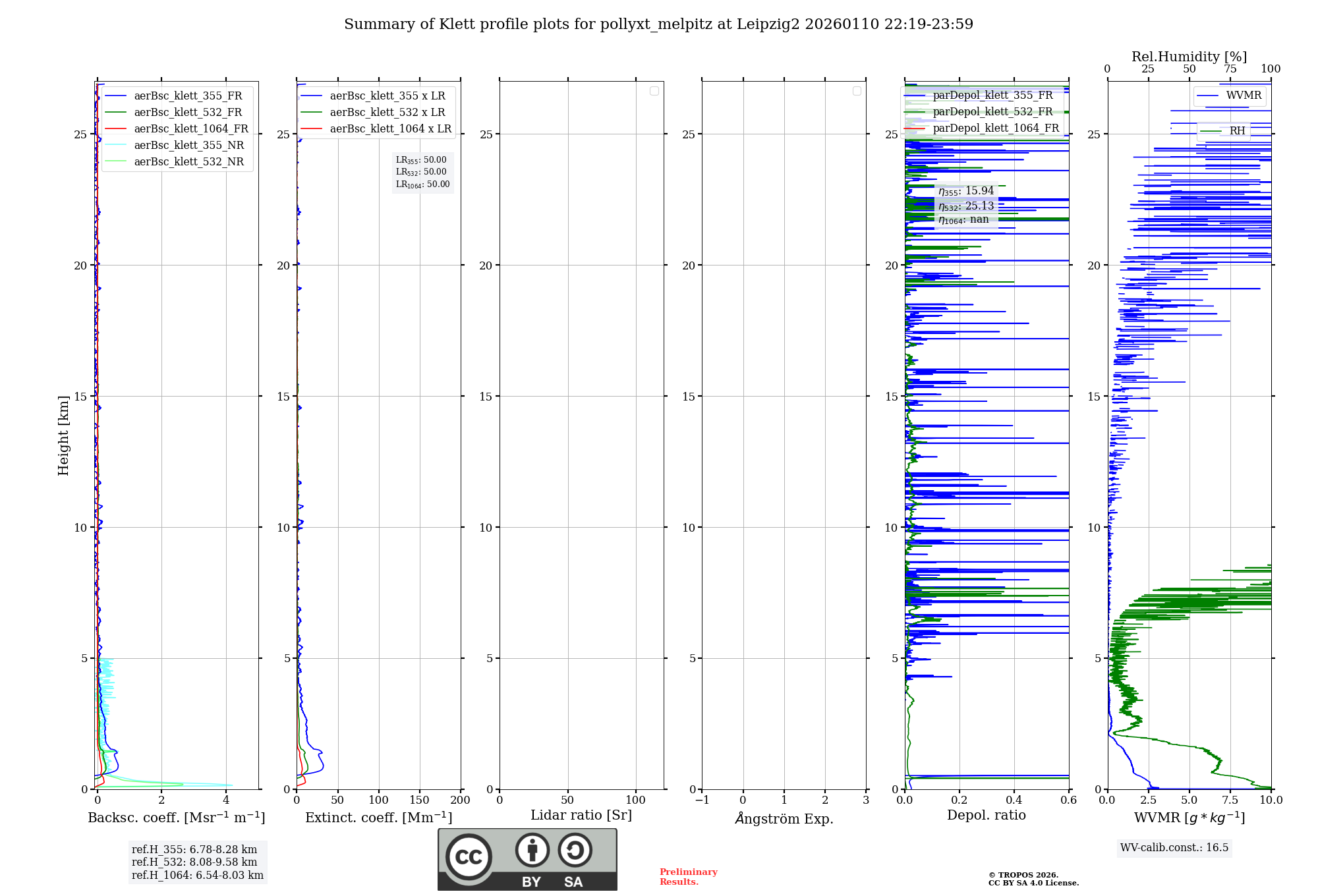
Task: Click the ref.H_355 reference height text
Action: [x=194, y=849]
